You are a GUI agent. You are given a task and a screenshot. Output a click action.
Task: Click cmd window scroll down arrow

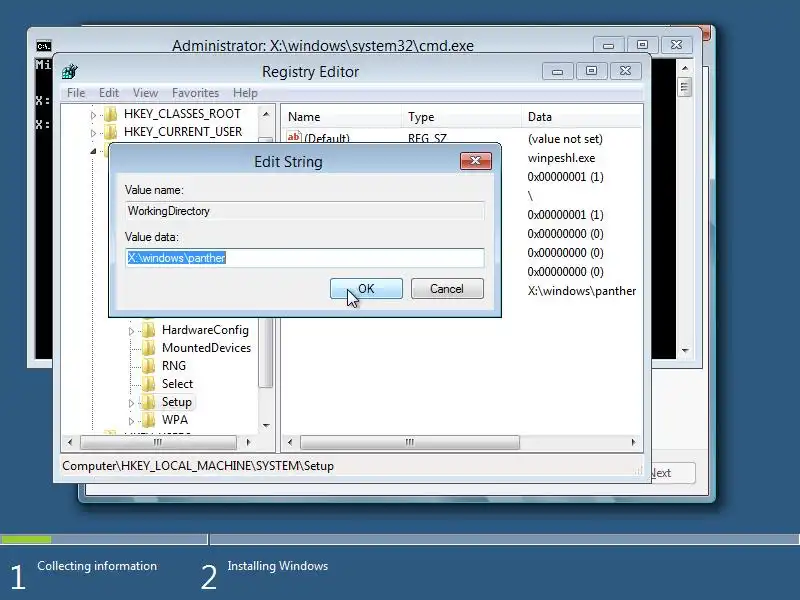coord(685,351)
